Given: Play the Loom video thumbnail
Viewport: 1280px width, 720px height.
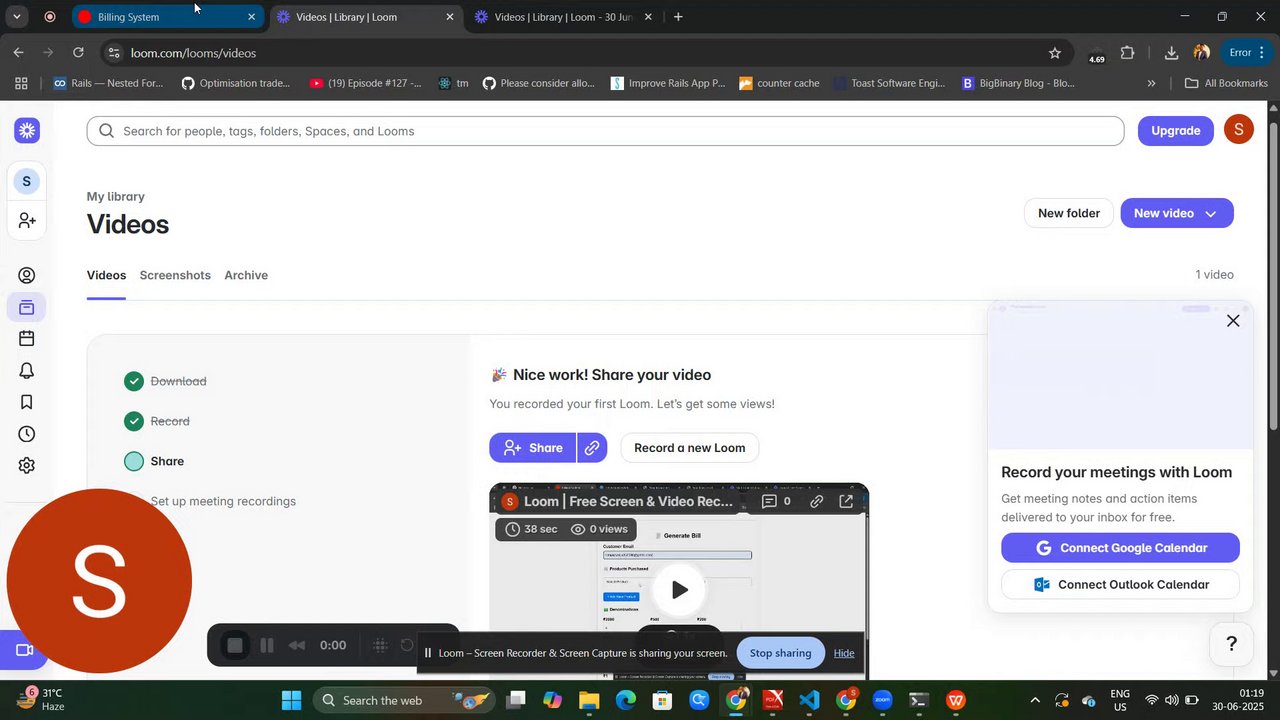Looking at the screenshot, I should (679, 589).
